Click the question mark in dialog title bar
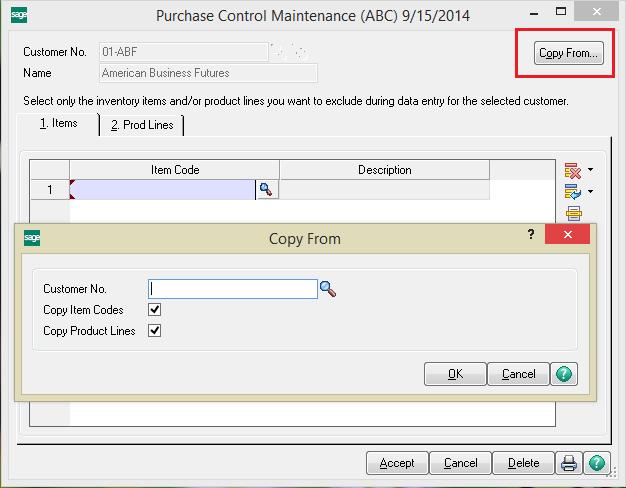The image size is (626, 488). pyautogui.click(x=530, y=234)
